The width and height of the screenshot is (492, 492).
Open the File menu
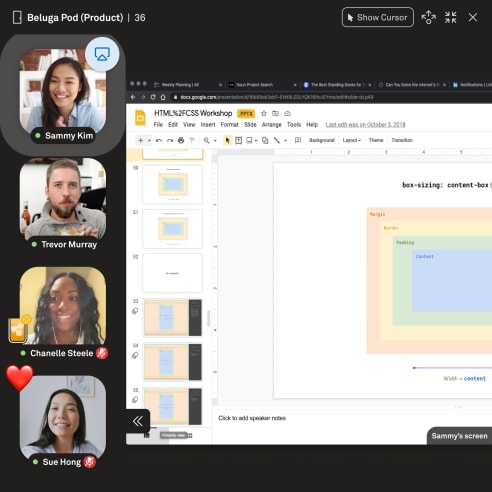(158, 125)
